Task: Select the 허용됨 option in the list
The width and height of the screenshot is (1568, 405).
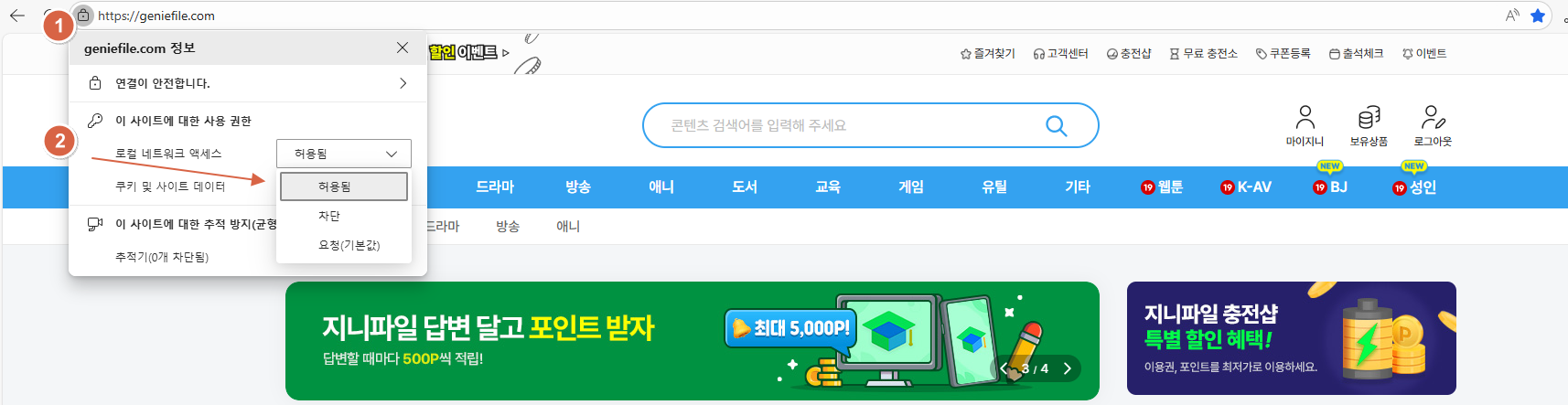Action: pos(344,187)
